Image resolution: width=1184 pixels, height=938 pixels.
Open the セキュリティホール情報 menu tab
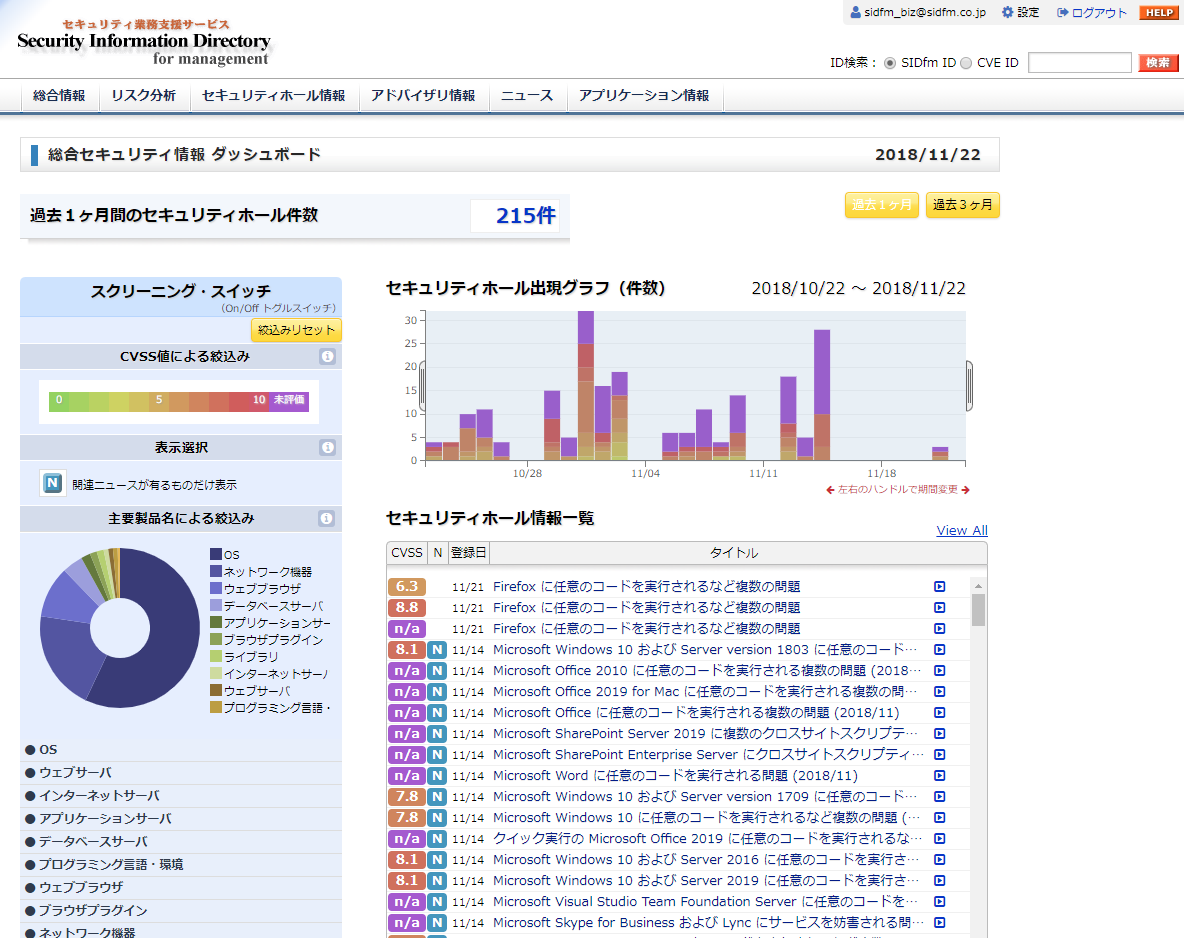[273, 96]
